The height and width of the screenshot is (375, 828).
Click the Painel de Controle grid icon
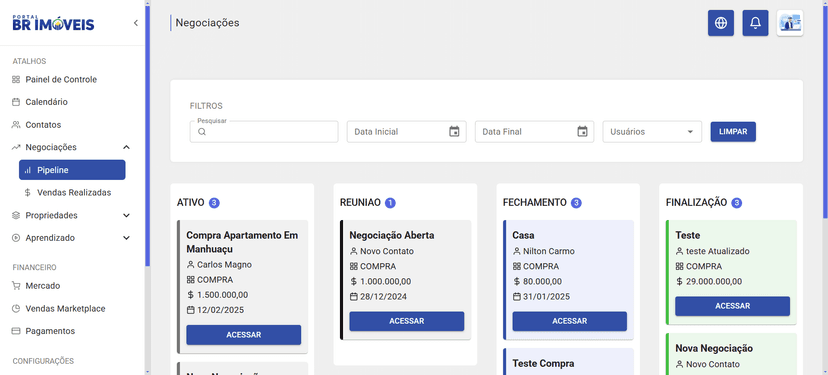[16, 80]
